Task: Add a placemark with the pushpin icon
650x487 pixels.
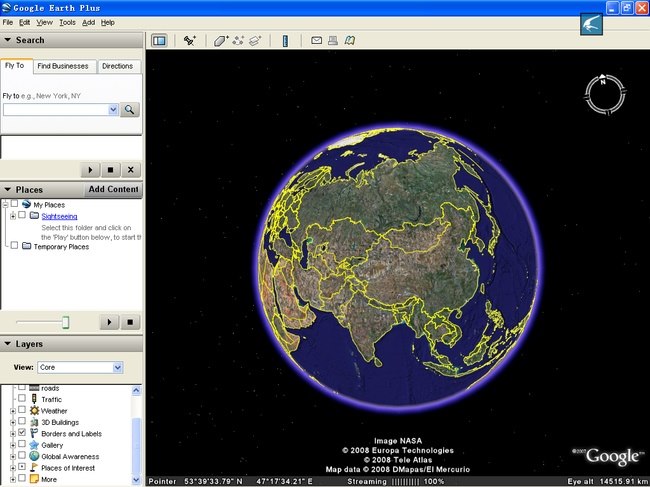Action: tap(190, 41)
